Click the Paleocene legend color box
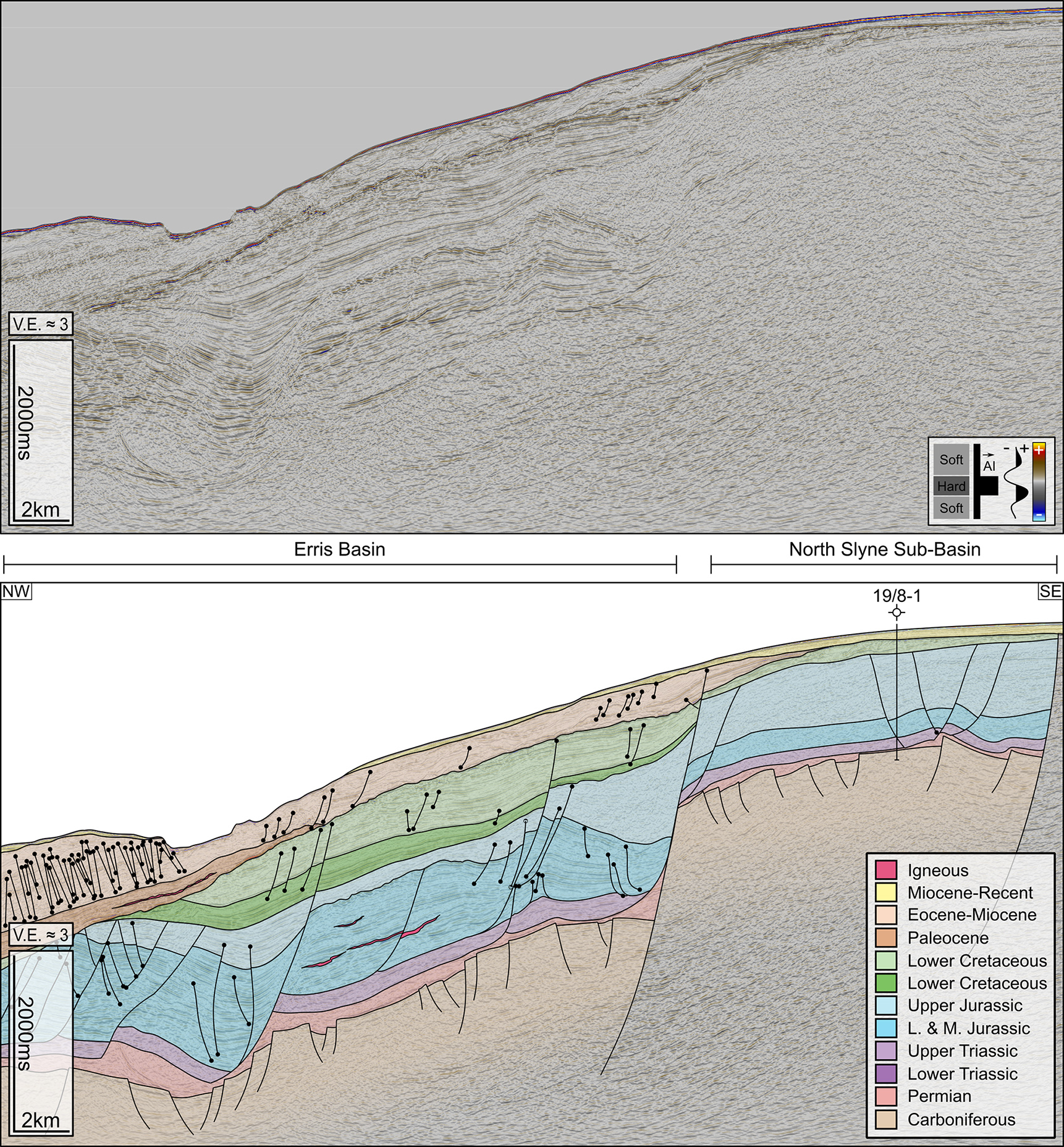Screen dimensions: 1064x1147 coord(885,938)
